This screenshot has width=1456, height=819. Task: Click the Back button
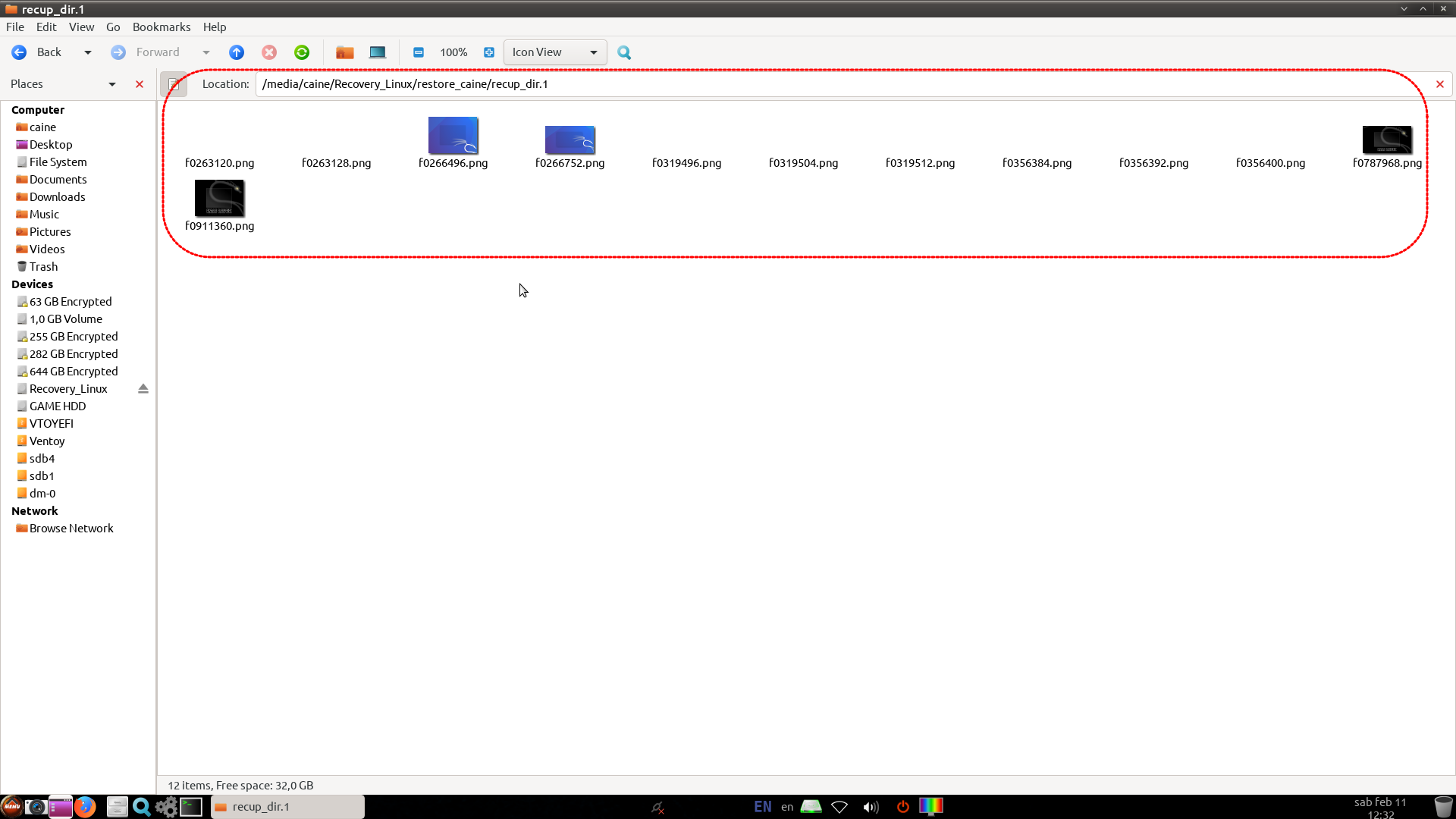pyautogui.click(x=37, y=52)
